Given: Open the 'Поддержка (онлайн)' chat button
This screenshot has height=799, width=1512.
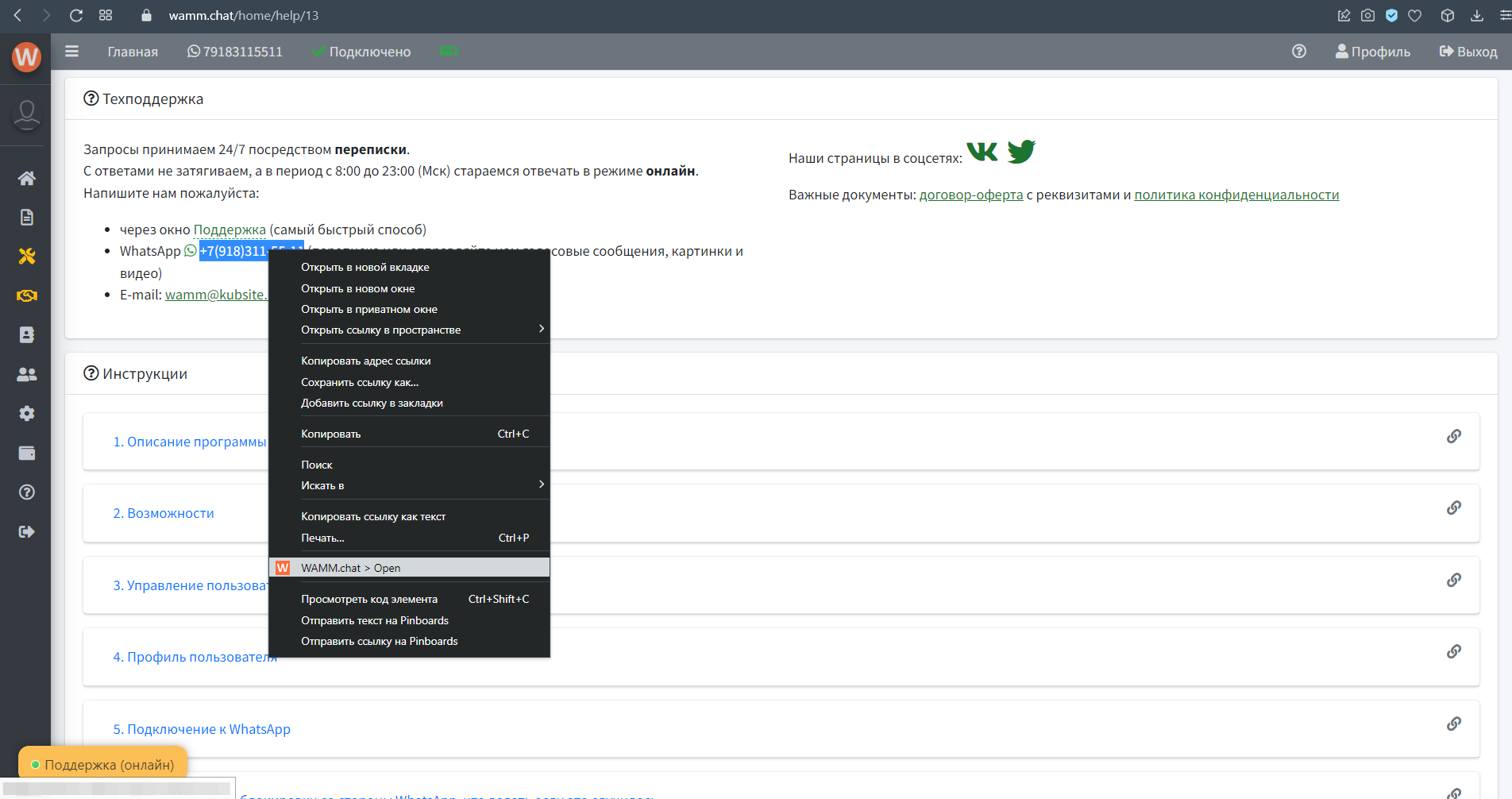Looking at the screenshot, I should click(x=102, y=764).
